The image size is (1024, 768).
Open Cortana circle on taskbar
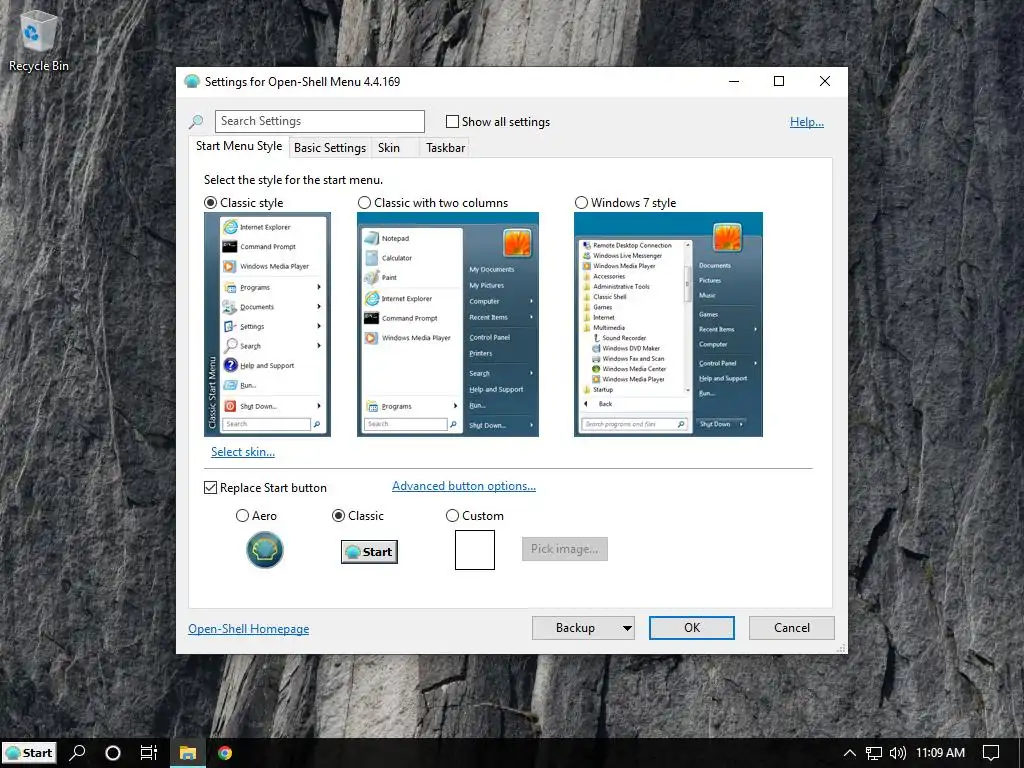point(112,753)
